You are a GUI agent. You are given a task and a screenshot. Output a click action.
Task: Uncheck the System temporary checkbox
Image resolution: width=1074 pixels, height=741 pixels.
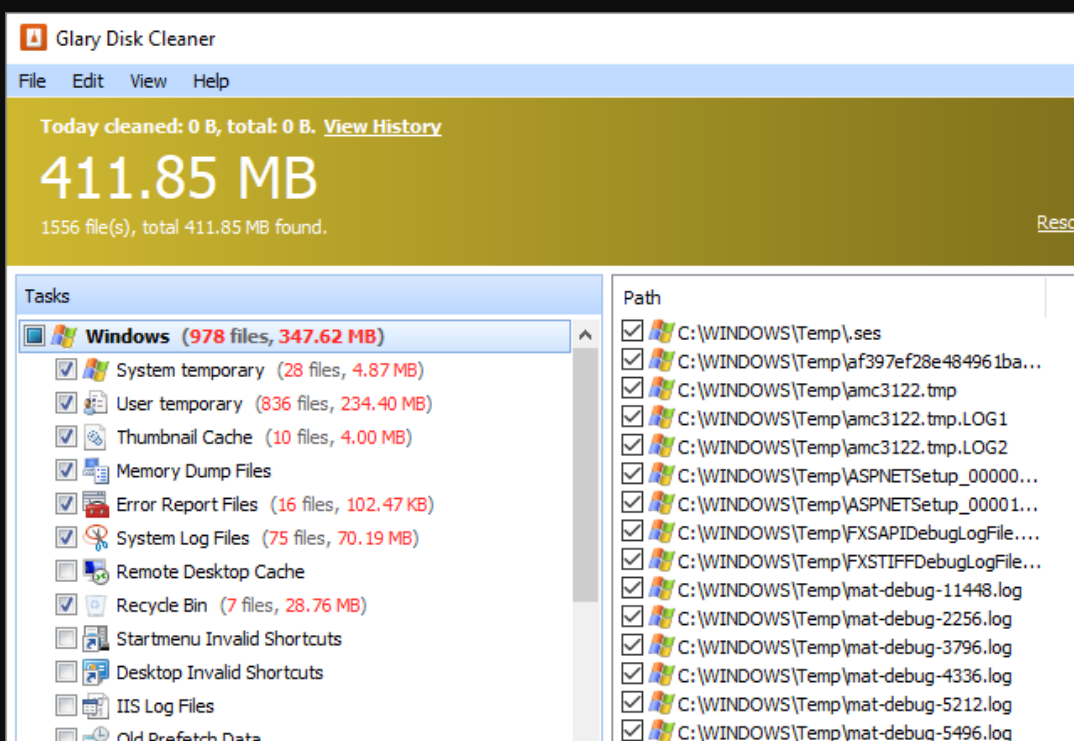(65, 369)
